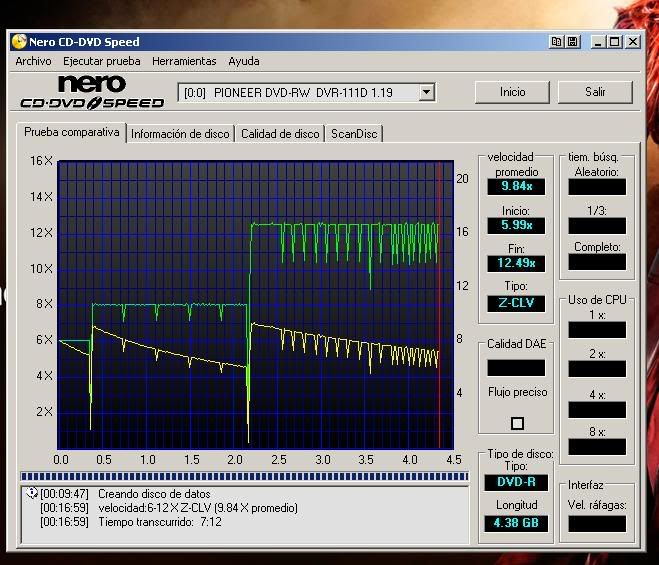Click the copy-to-clipboard icon in title bar
659x565 pixels.
click(556, 42)
